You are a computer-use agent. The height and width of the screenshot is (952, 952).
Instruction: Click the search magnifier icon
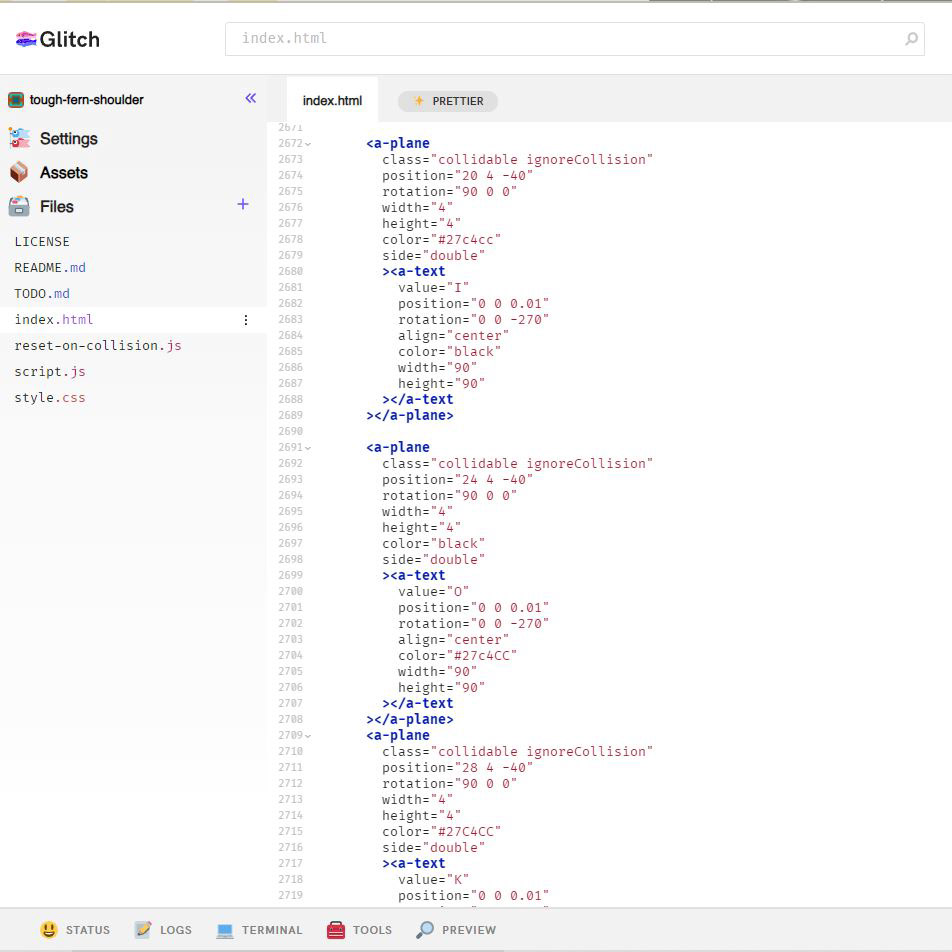[911, 39]
